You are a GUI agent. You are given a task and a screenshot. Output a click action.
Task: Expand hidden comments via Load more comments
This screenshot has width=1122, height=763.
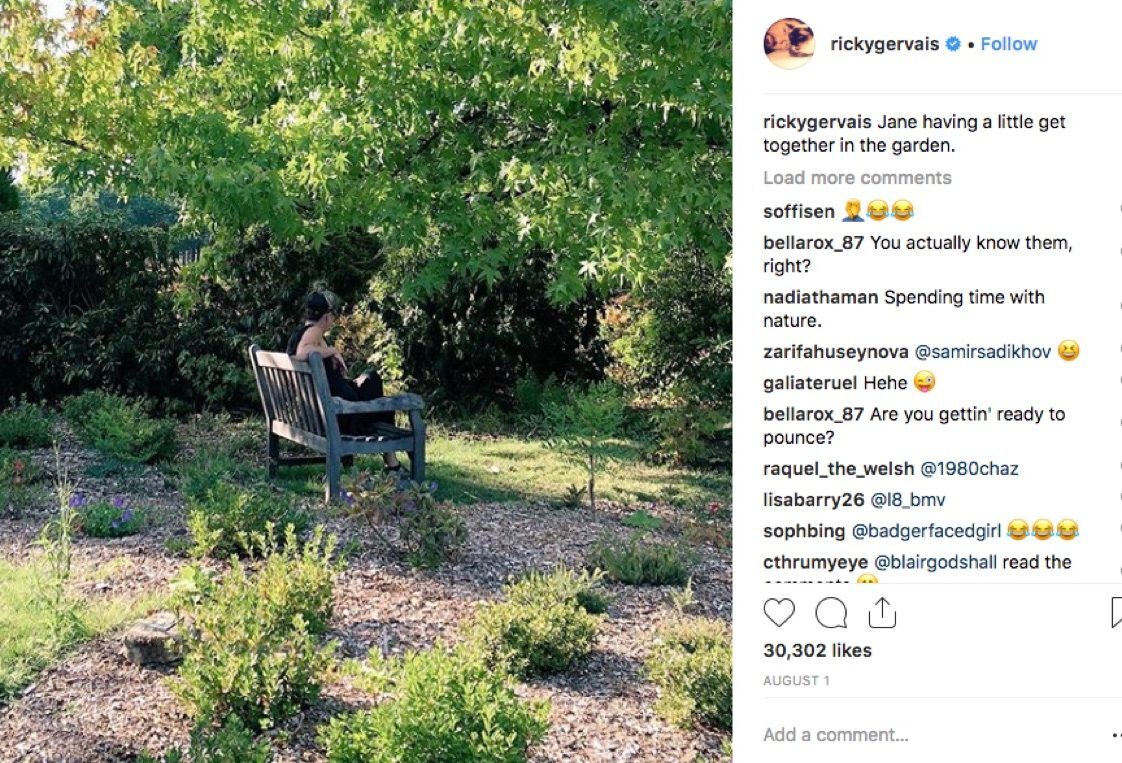[857, 177]
